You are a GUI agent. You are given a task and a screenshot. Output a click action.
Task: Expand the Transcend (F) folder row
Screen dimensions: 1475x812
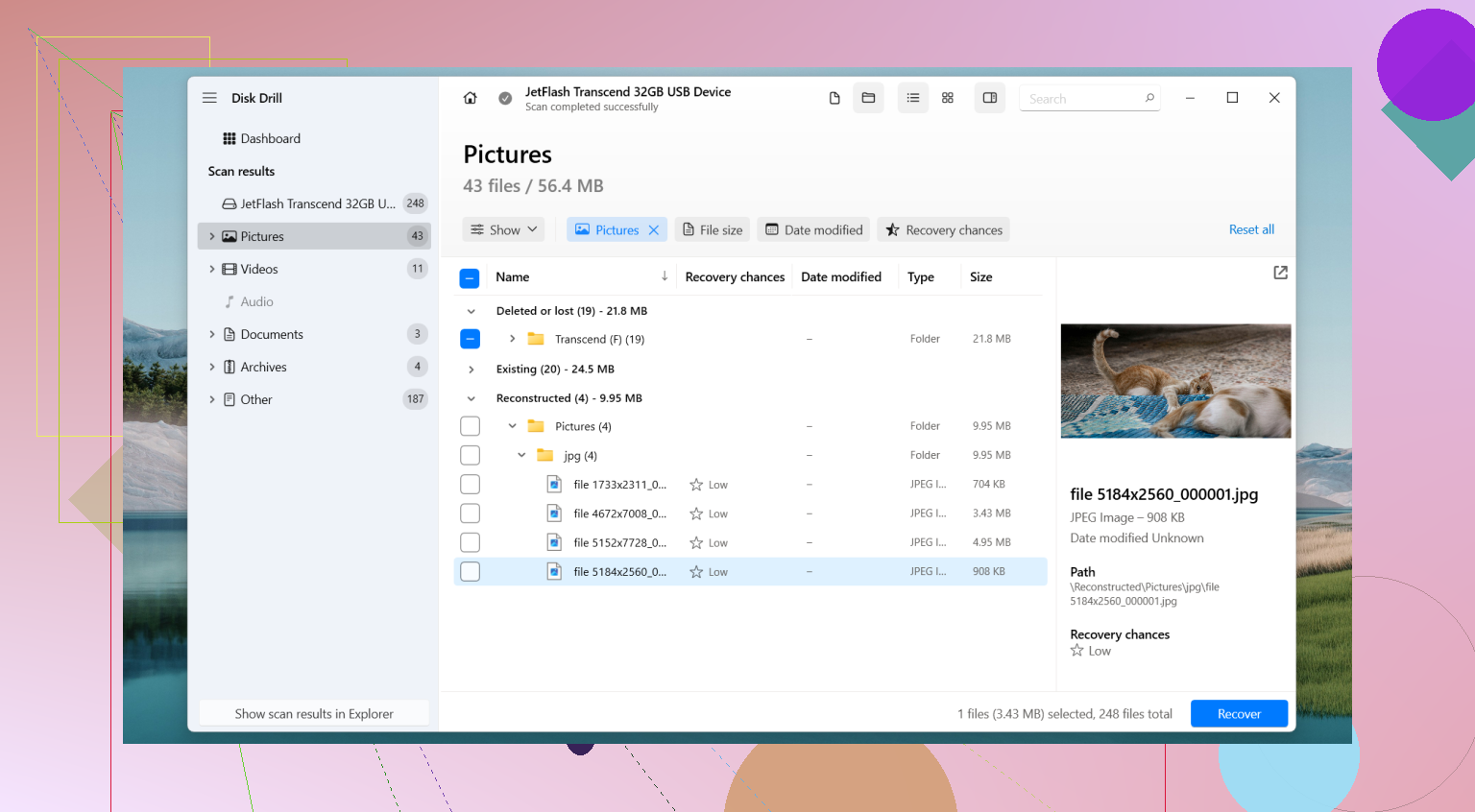tap(512, 339)
